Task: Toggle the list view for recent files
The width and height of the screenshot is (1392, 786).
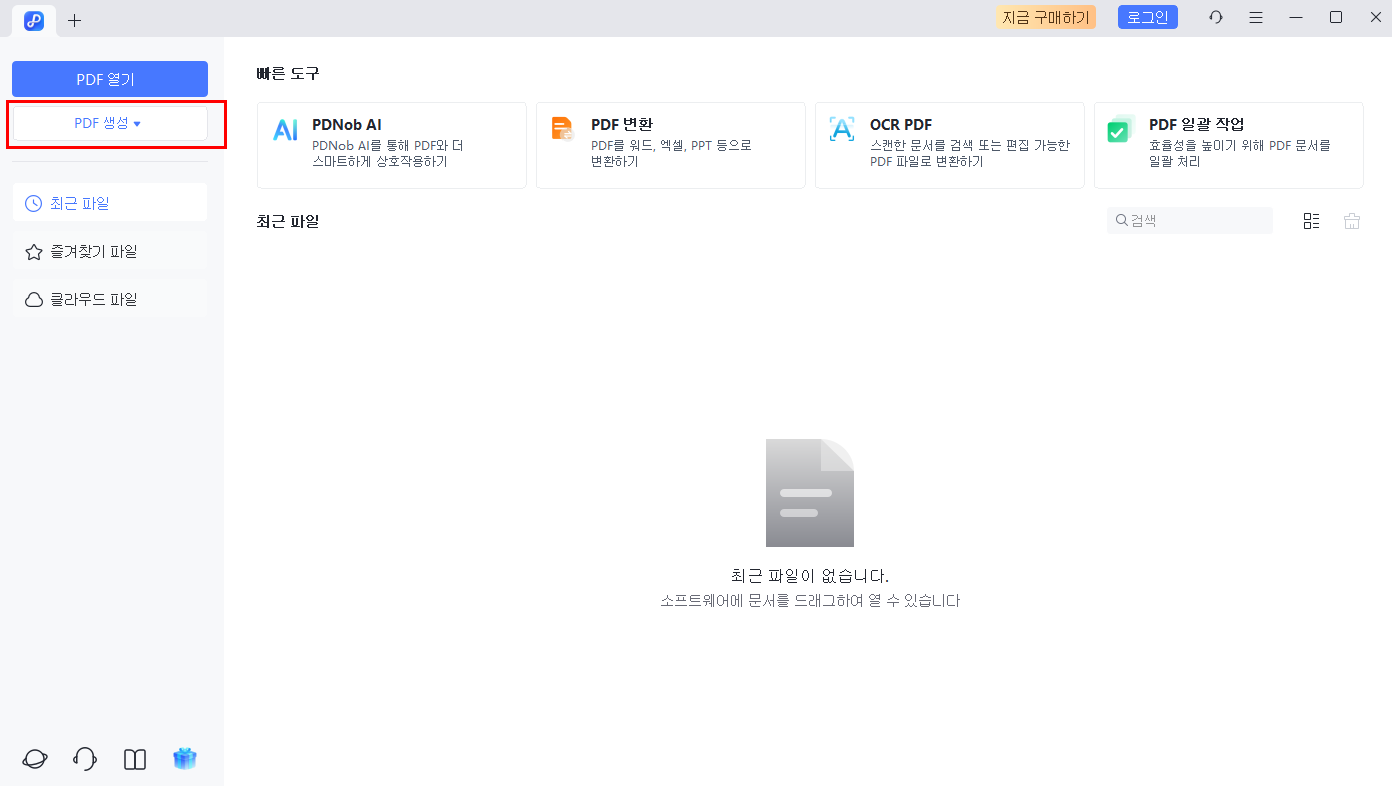Action: [1311, 220]
